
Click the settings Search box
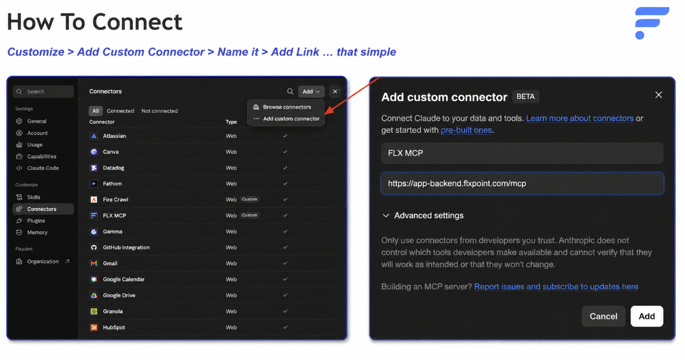pos(43,91)
